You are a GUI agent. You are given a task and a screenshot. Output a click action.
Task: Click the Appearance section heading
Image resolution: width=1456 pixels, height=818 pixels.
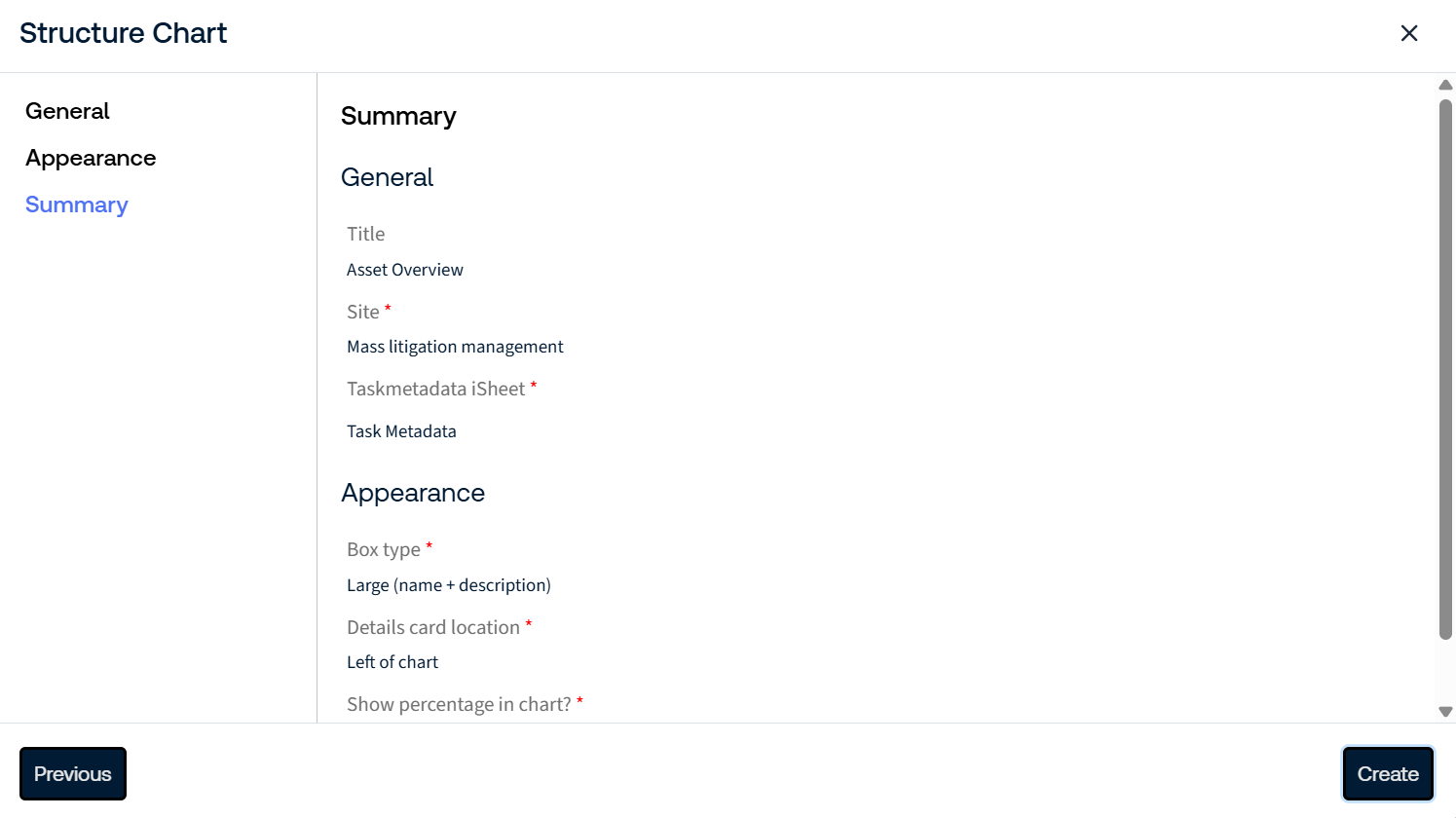(413, 493)
